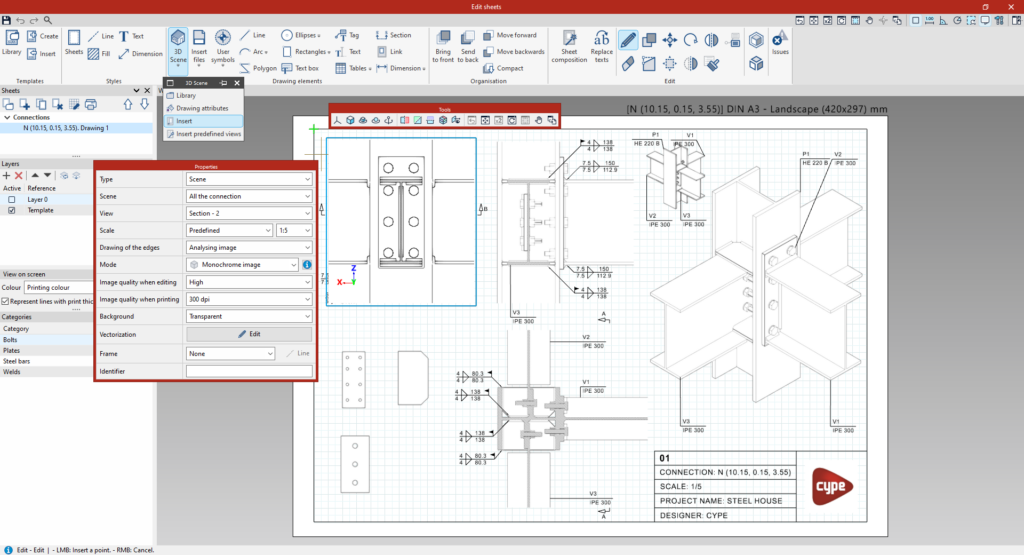This screenshot has height=555, width=1024.
Task: Toggle the Template layer active checkbox
Action: [12, 210]
